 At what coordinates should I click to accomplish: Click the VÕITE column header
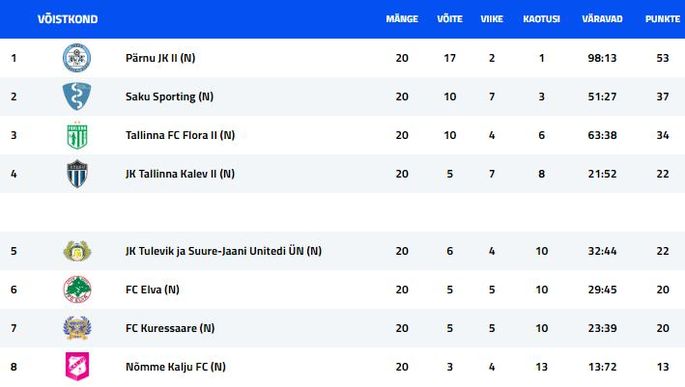450,19
